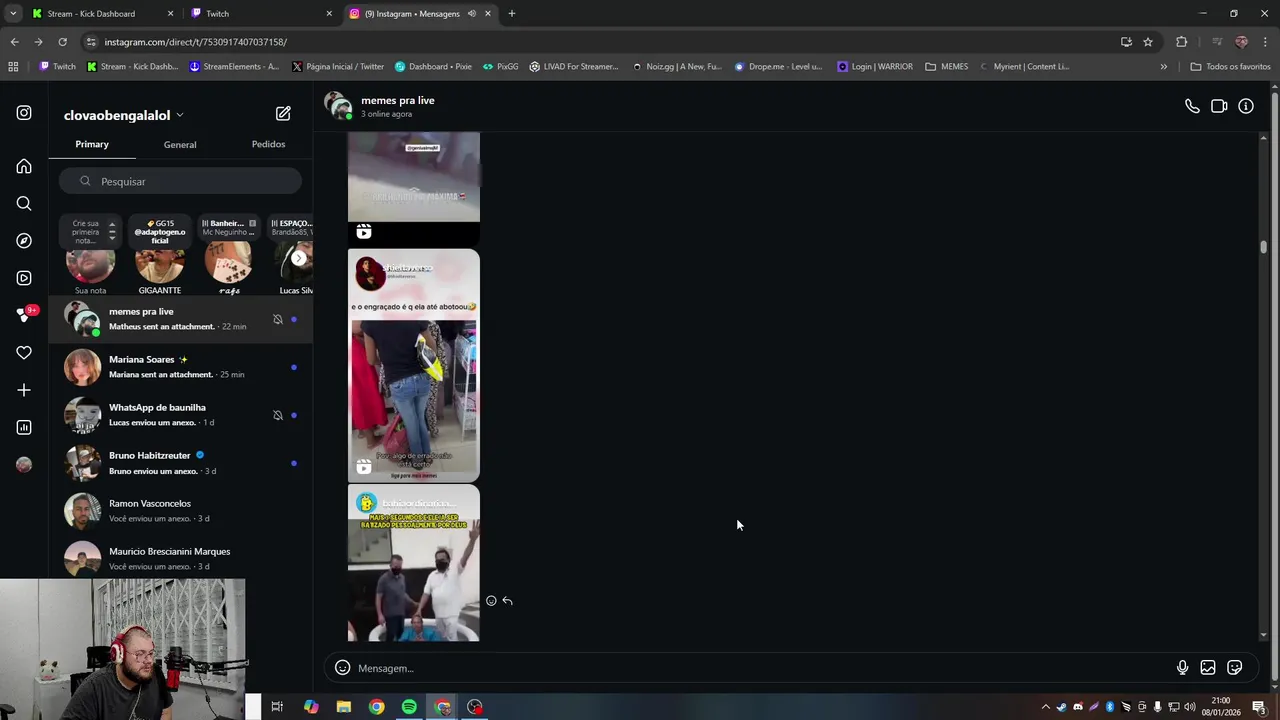1280x720 pixels.
Task: Open the Chrome tab search dropdown arrow
Action: [13, 14]
